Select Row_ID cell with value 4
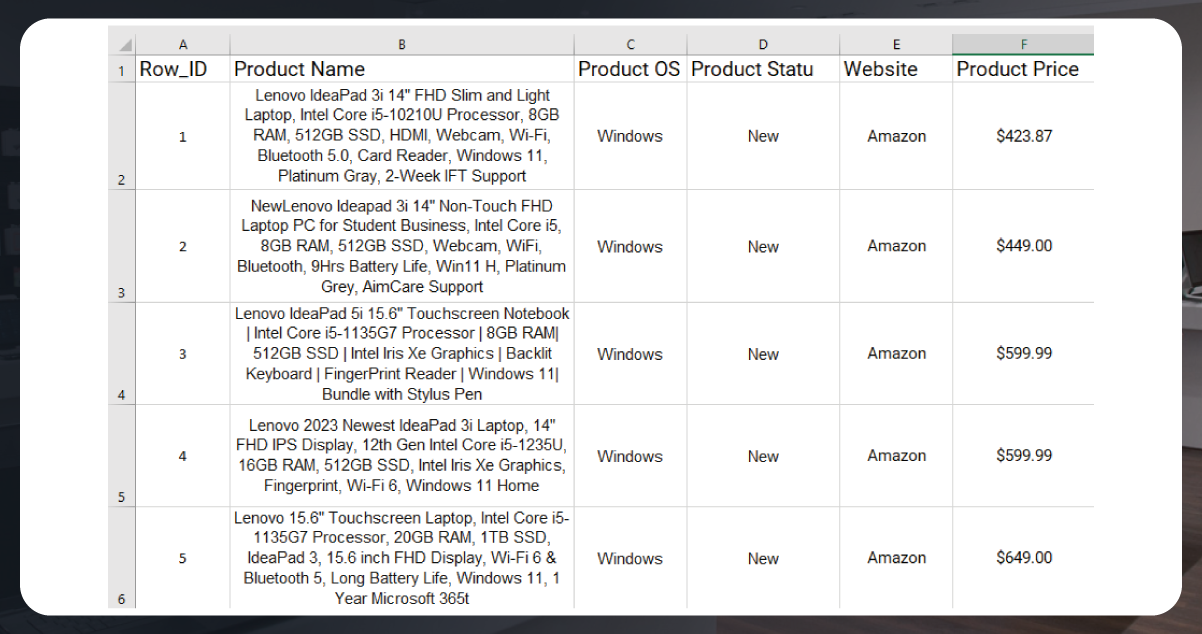Viewport: 1202px width, 634px height. coord(183,456)
